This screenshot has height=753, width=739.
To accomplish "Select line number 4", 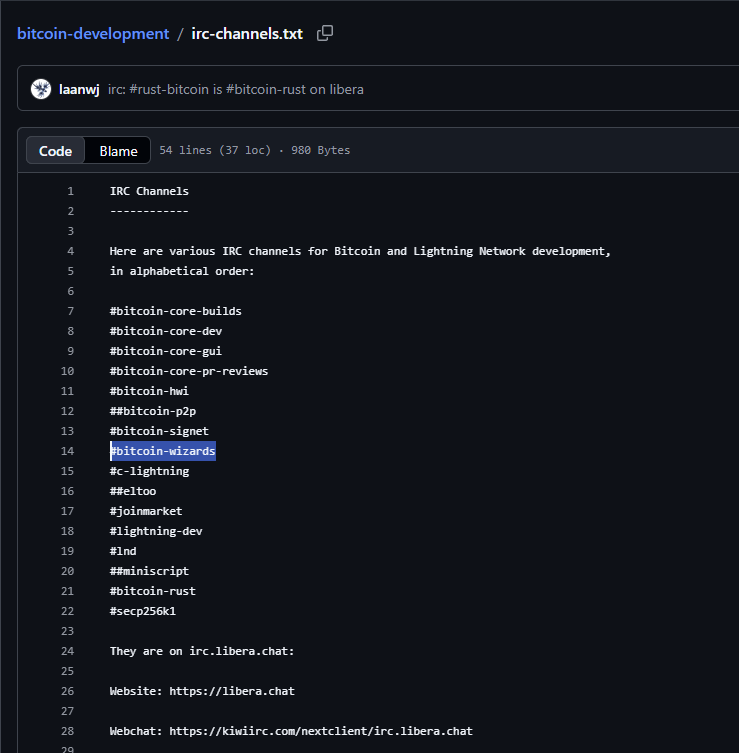I will 71,251.
